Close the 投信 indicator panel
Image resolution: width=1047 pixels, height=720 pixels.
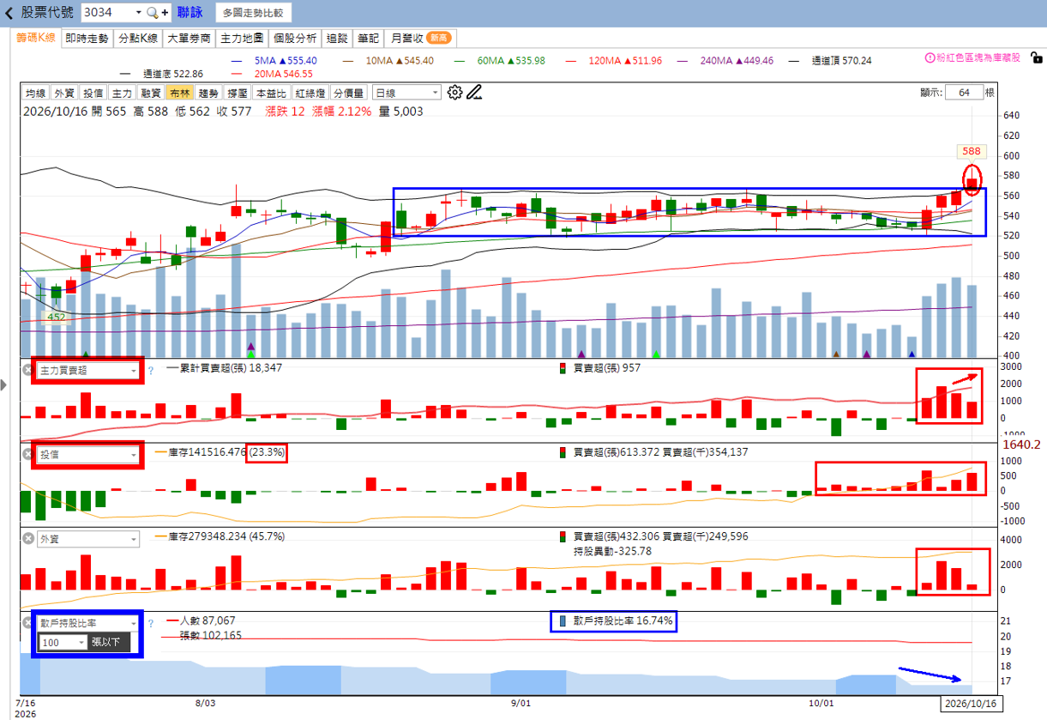point(28,454)
